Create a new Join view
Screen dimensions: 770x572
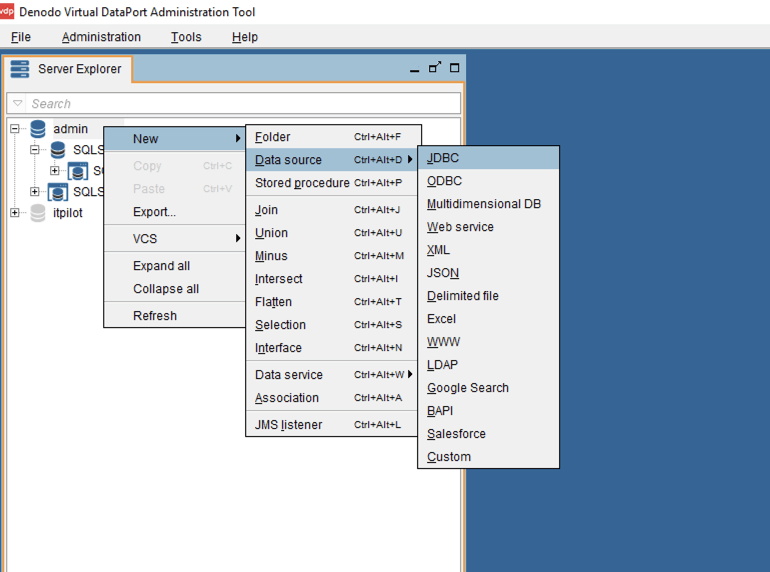pos(331,210)
